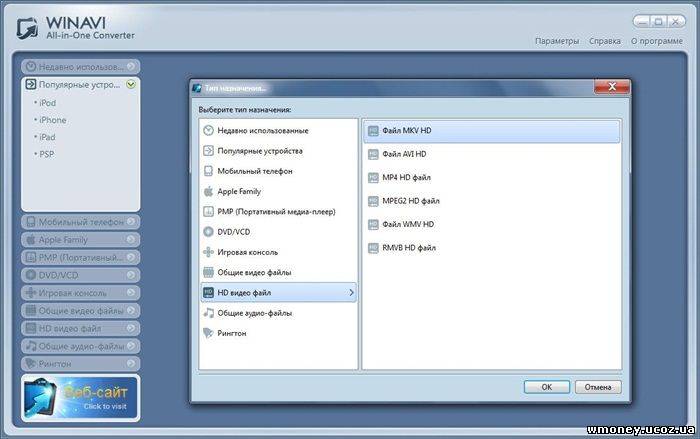
Task: Collapse Популярные устро... section with green chevron
Action: coord(131,84)
